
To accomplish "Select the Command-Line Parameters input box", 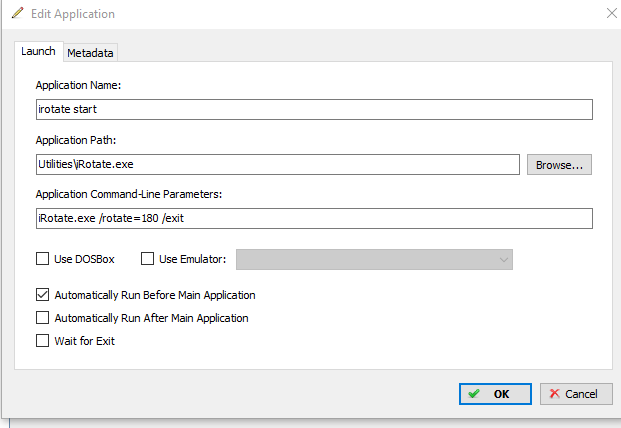I will tap(314, 219).
